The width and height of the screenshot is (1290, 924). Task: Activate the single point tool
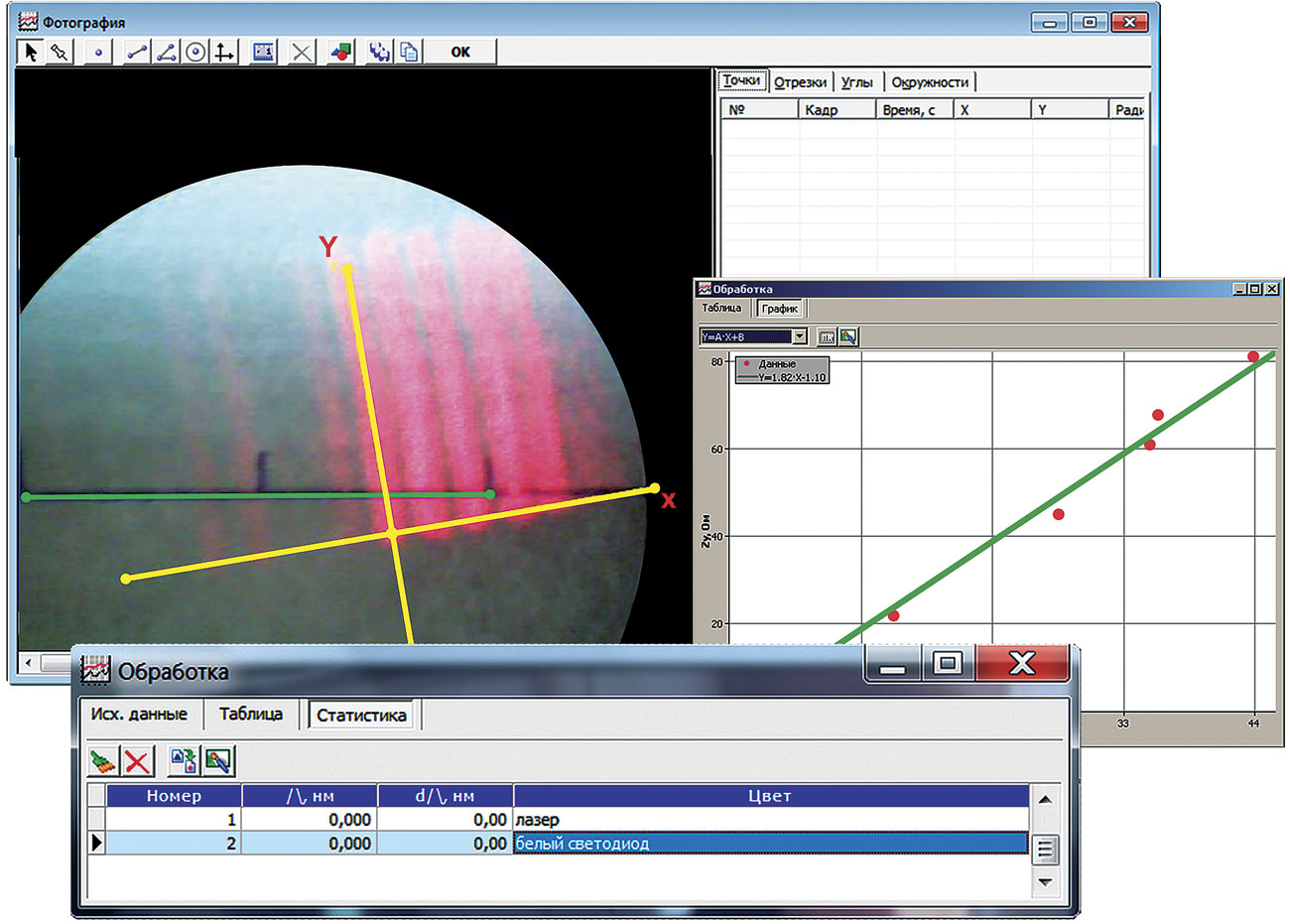click(98, 53)
